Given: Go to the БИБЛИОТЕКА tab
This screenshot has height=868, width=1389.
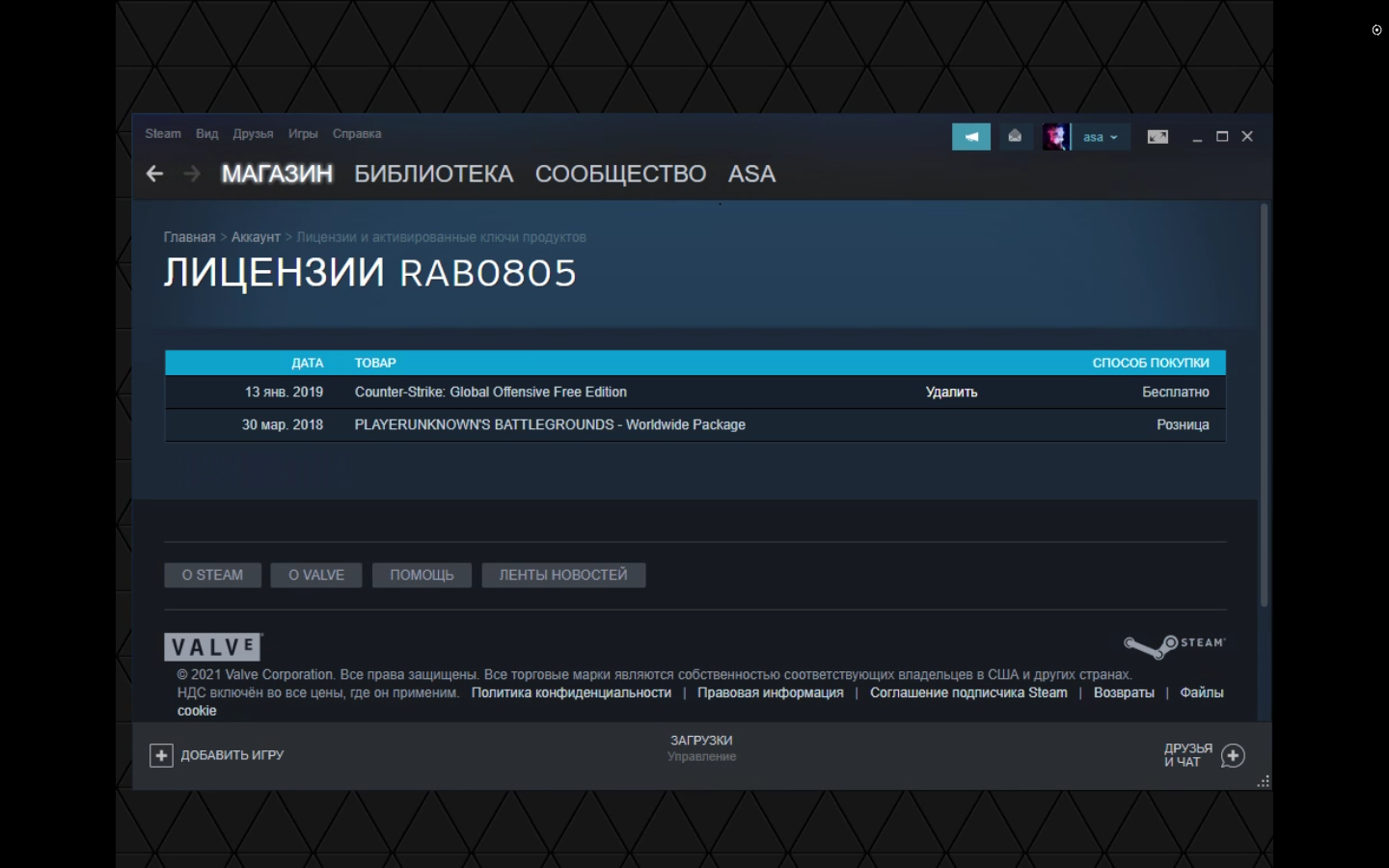Looking at the screenshot, I should [x=434, y=174].
